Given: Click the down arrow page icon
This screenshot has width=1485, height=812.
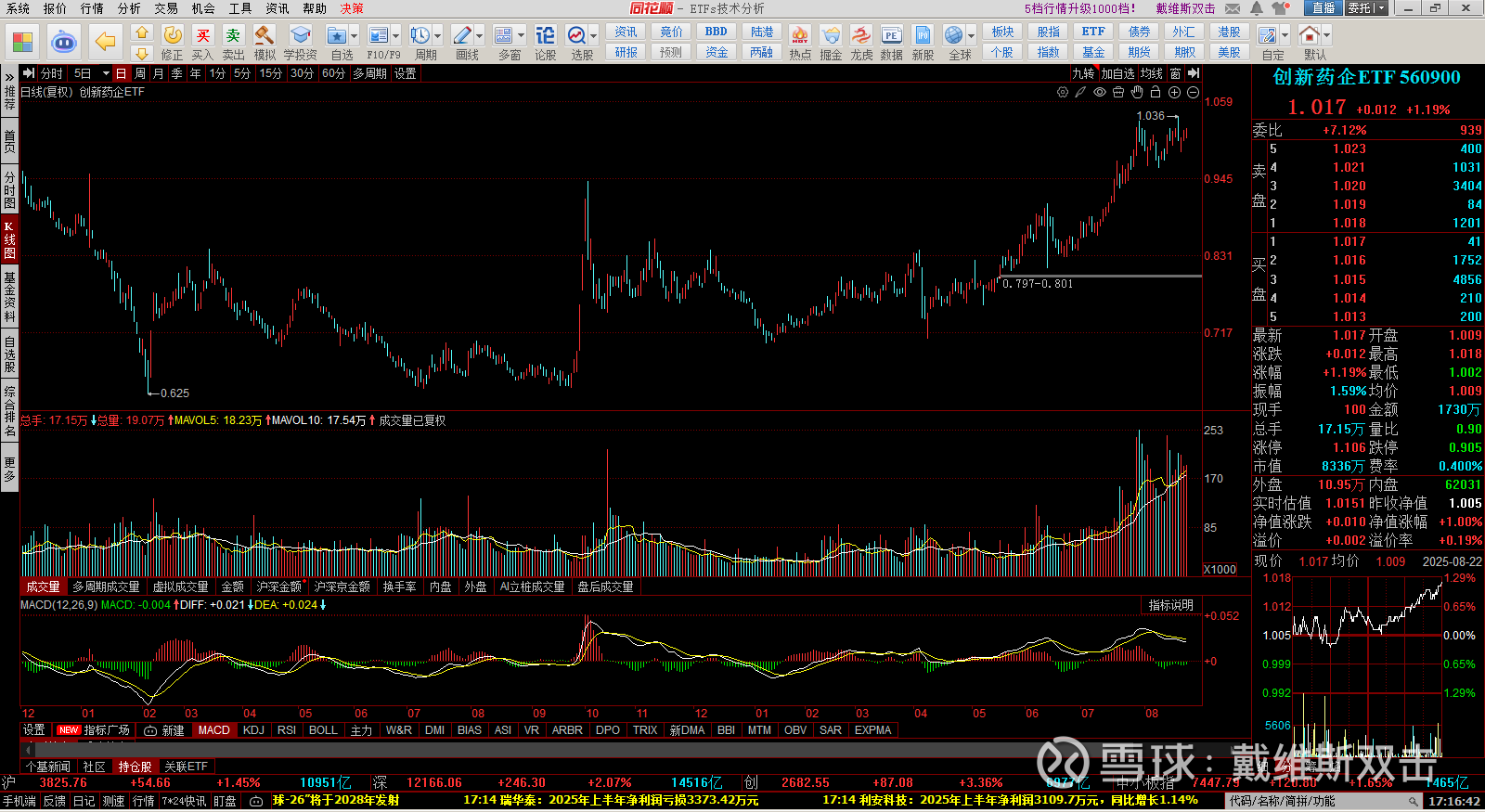Looking at the screenshot, I should click(142, 53).
